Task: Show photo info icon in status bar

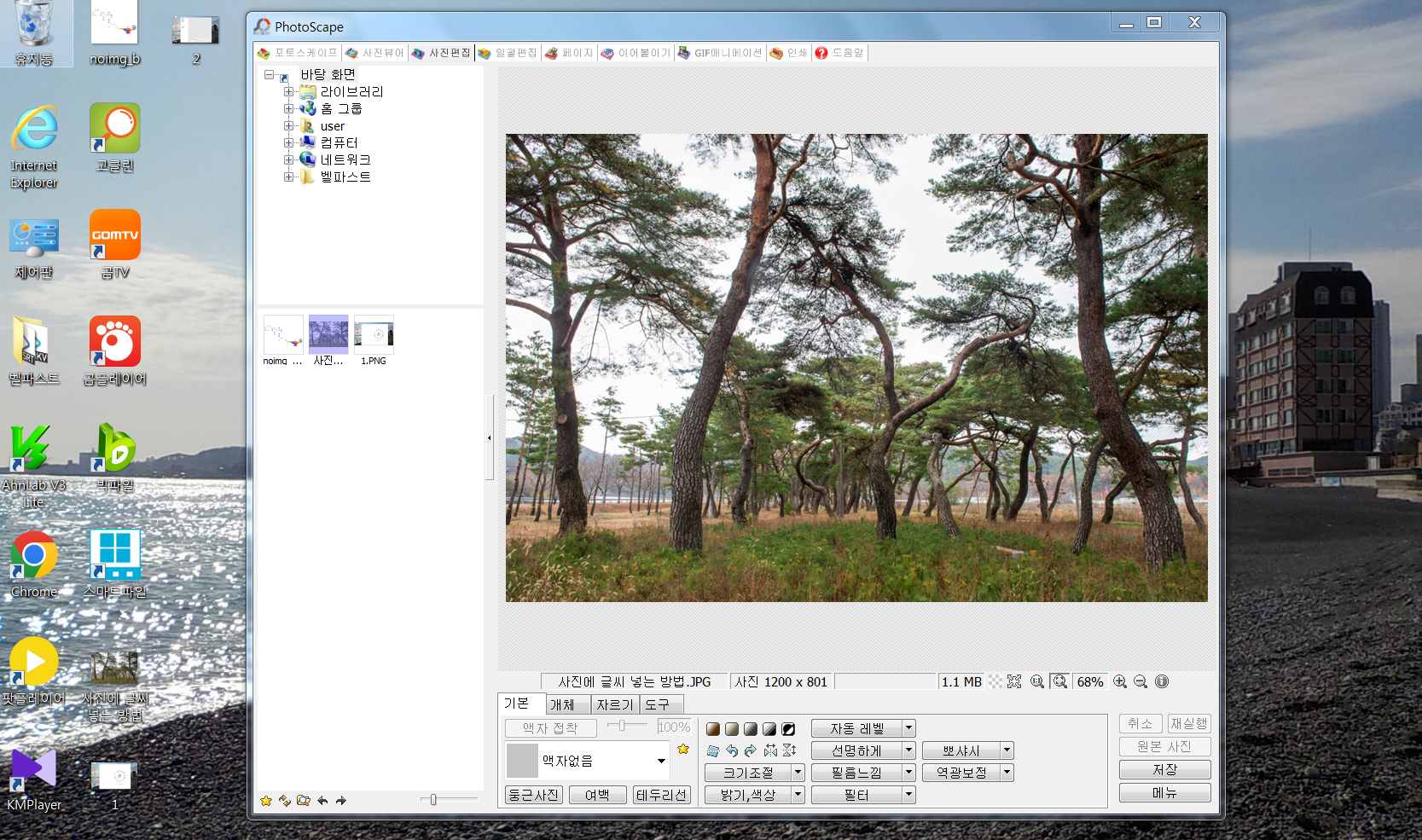Action: click(1162, 681)
